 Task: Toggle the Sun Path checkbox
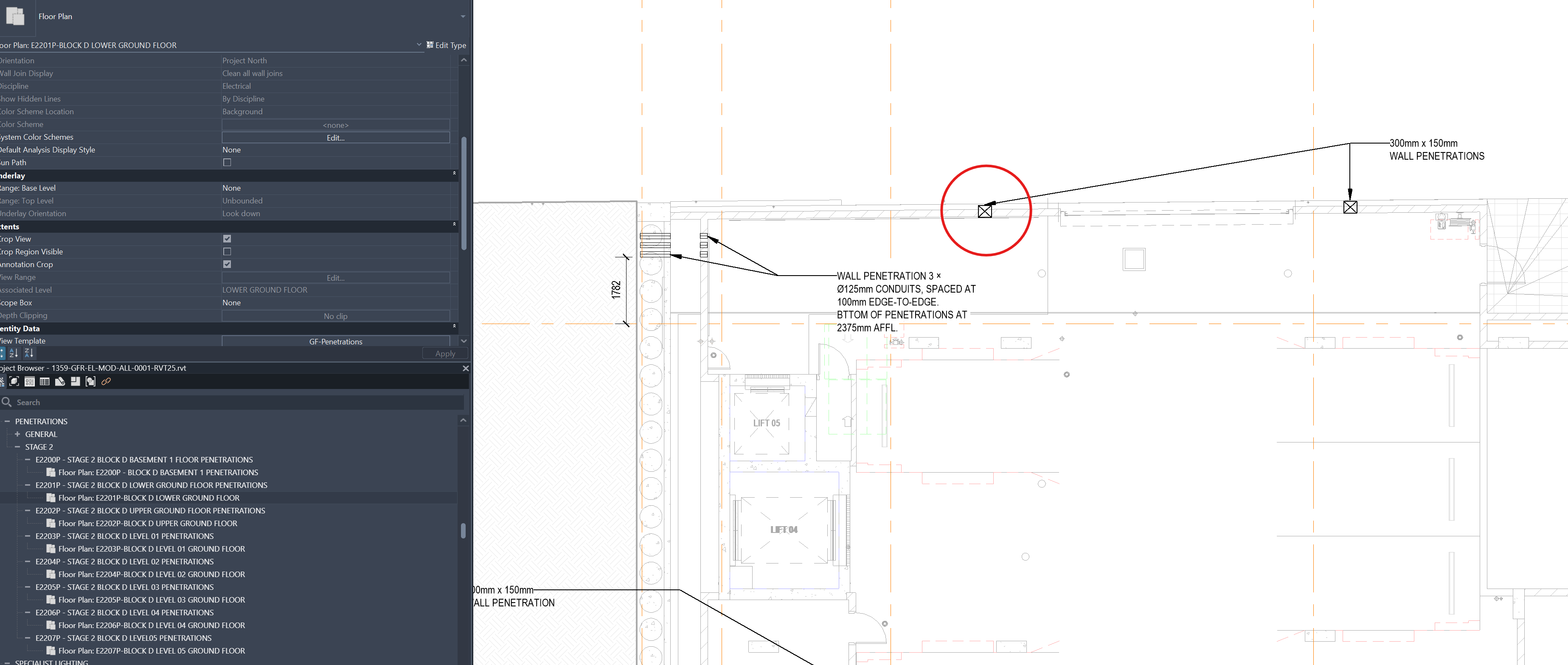[227, 163]
